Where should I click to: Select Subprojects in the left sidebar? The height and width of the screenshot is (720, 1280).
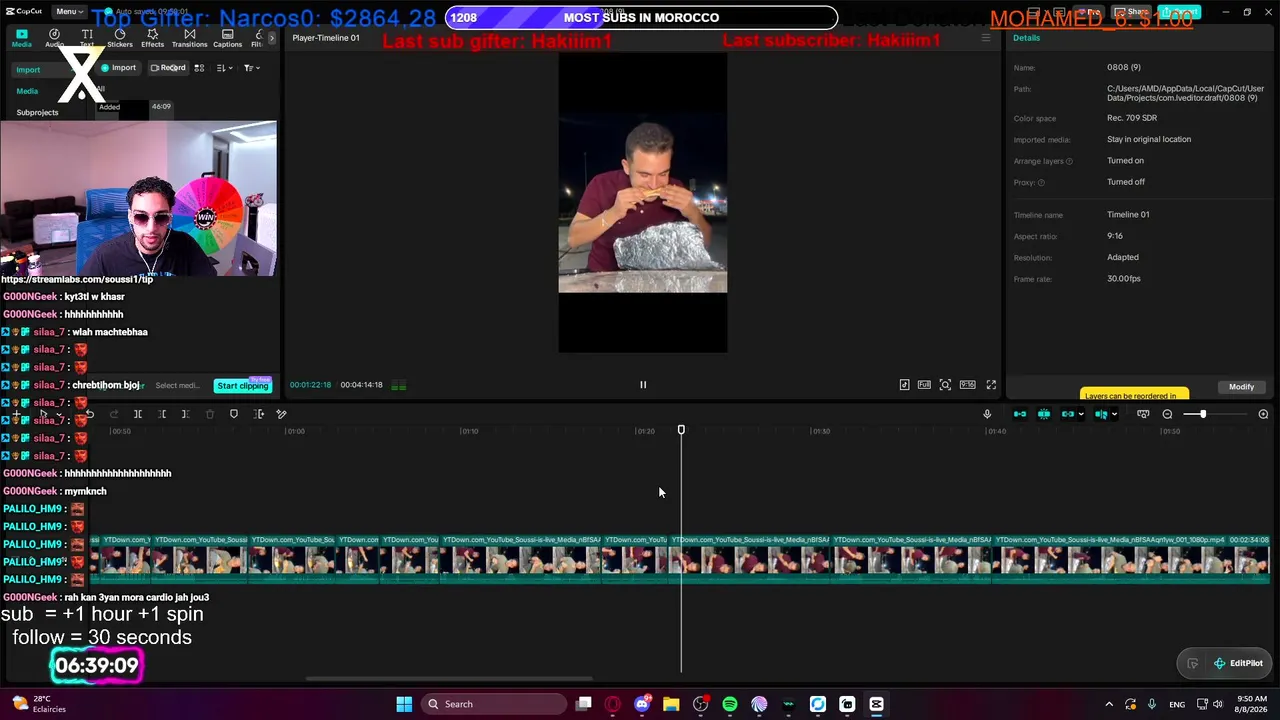coord(37,112)
